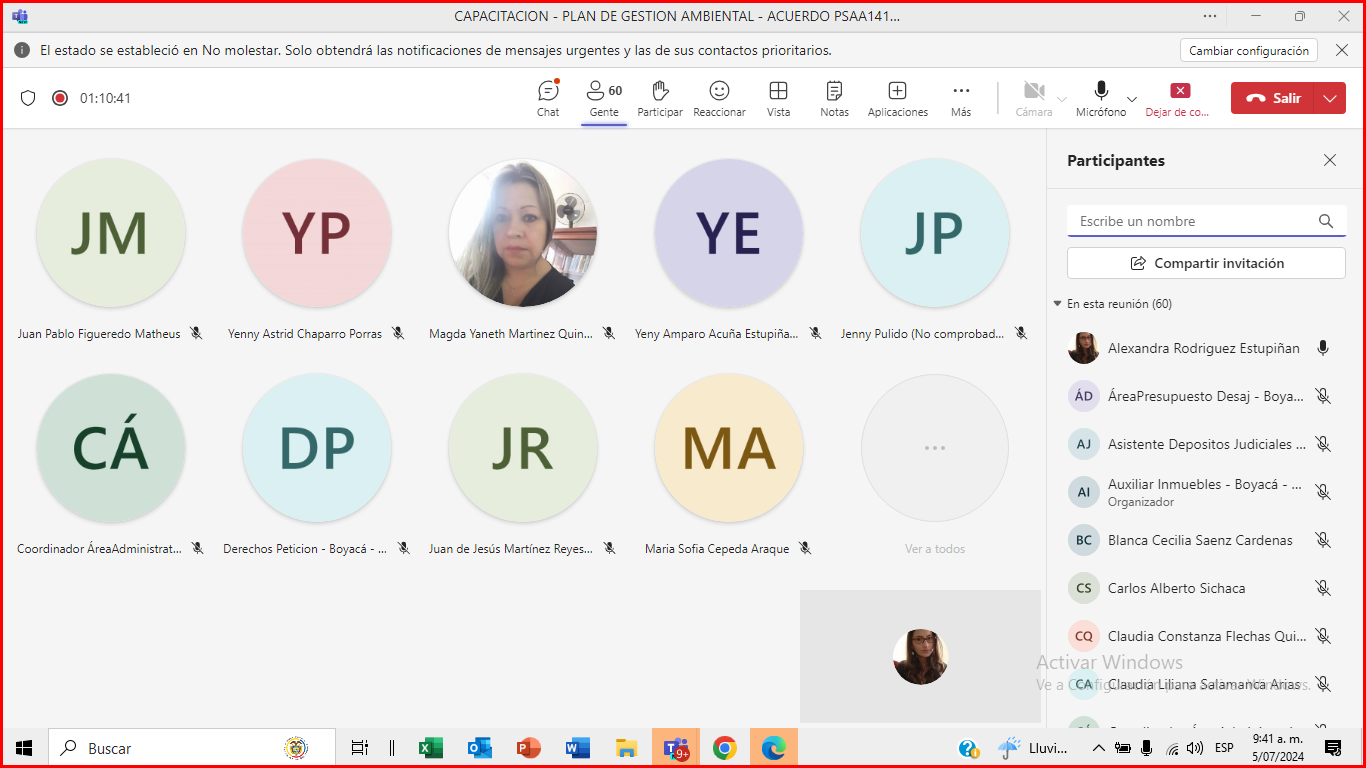
Task: Expand the microphone options dropdown arrow
Action: (x=1132, y=99)
